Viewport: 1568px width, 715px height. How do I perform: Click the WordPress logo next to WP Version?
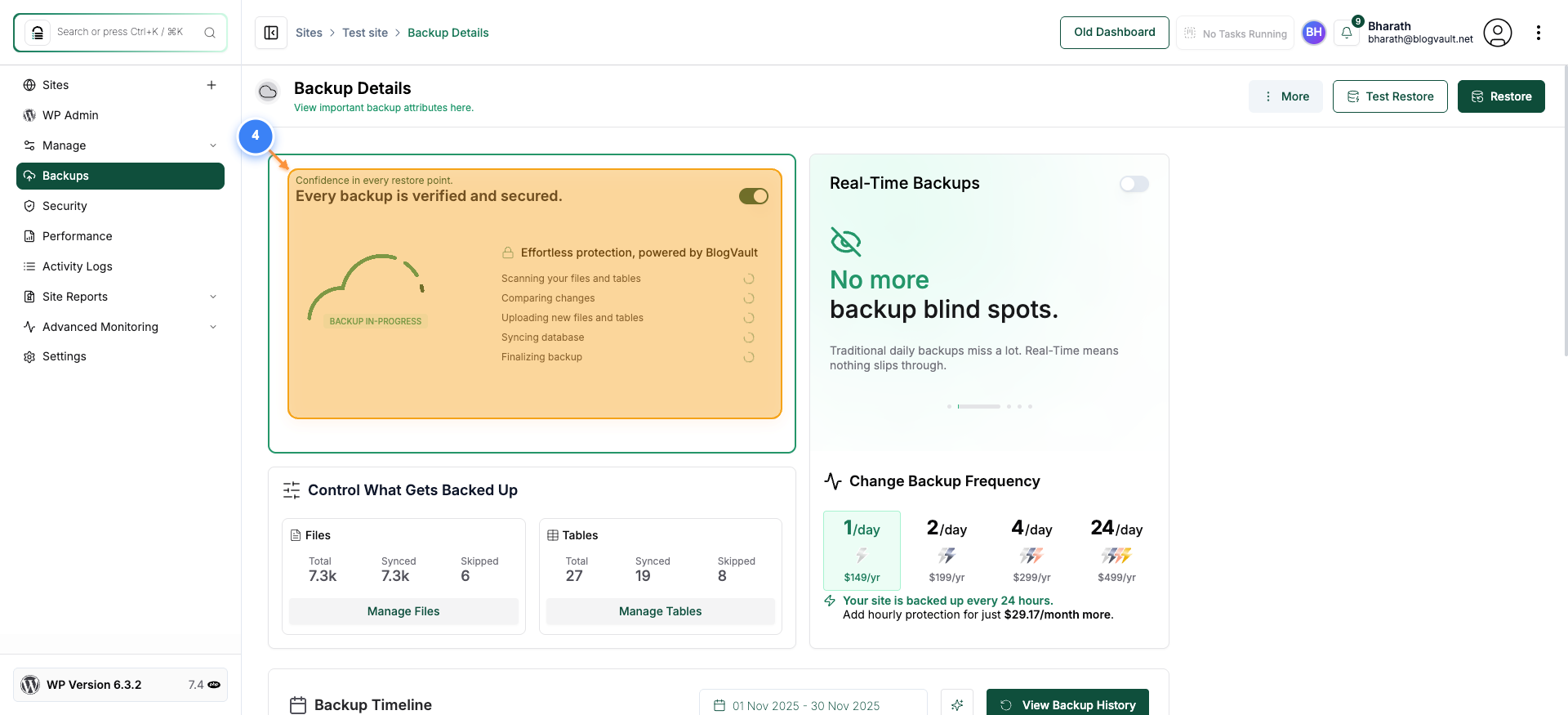[x=30, y=685]
